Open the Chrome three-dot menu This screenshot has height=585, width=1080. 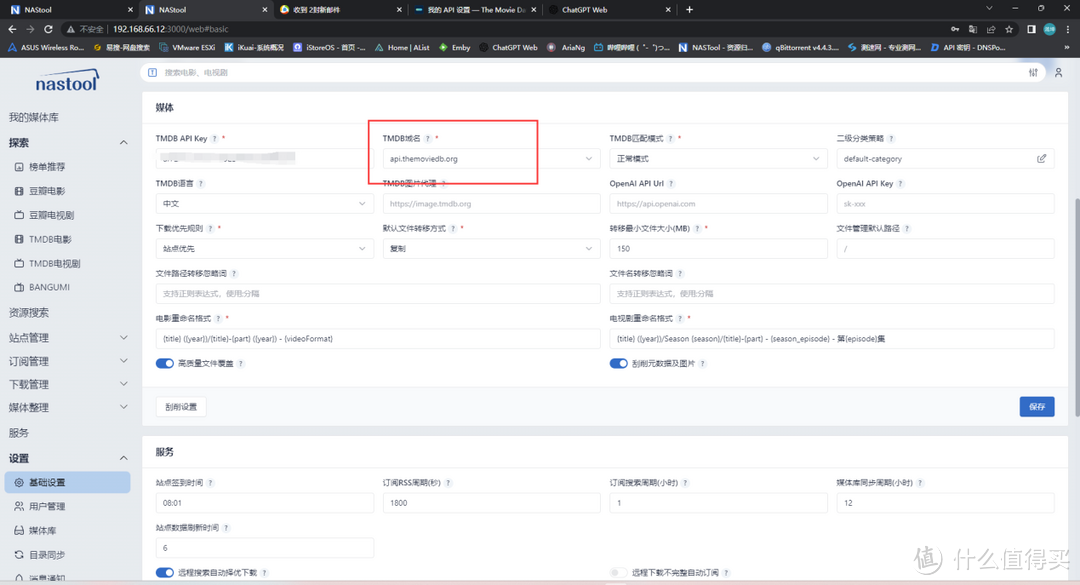coord(1068,29)
